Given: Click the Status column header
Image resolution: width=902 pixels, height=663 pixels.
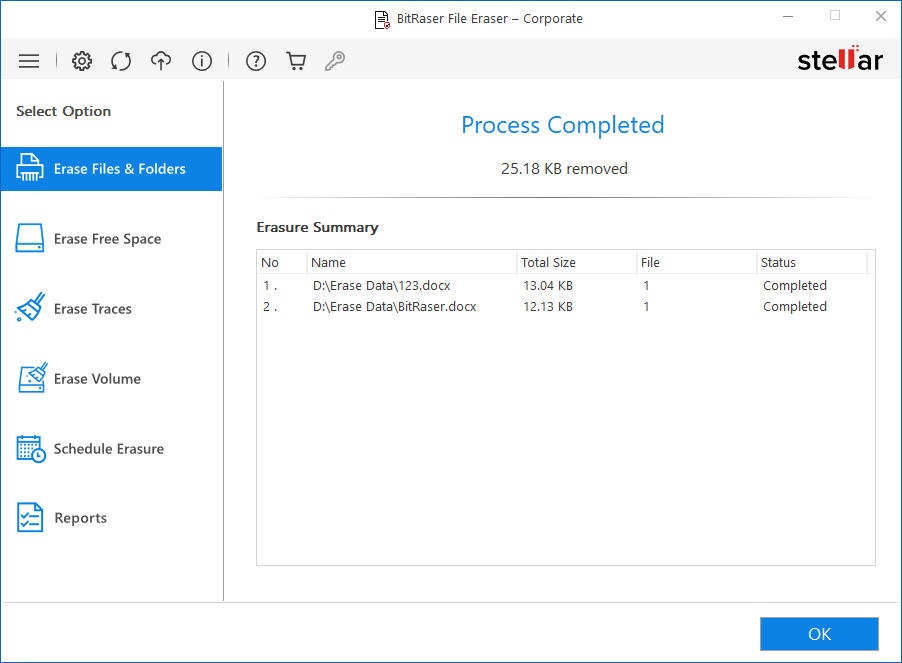Looking at the screenshot, I should [x=812, y=263].
